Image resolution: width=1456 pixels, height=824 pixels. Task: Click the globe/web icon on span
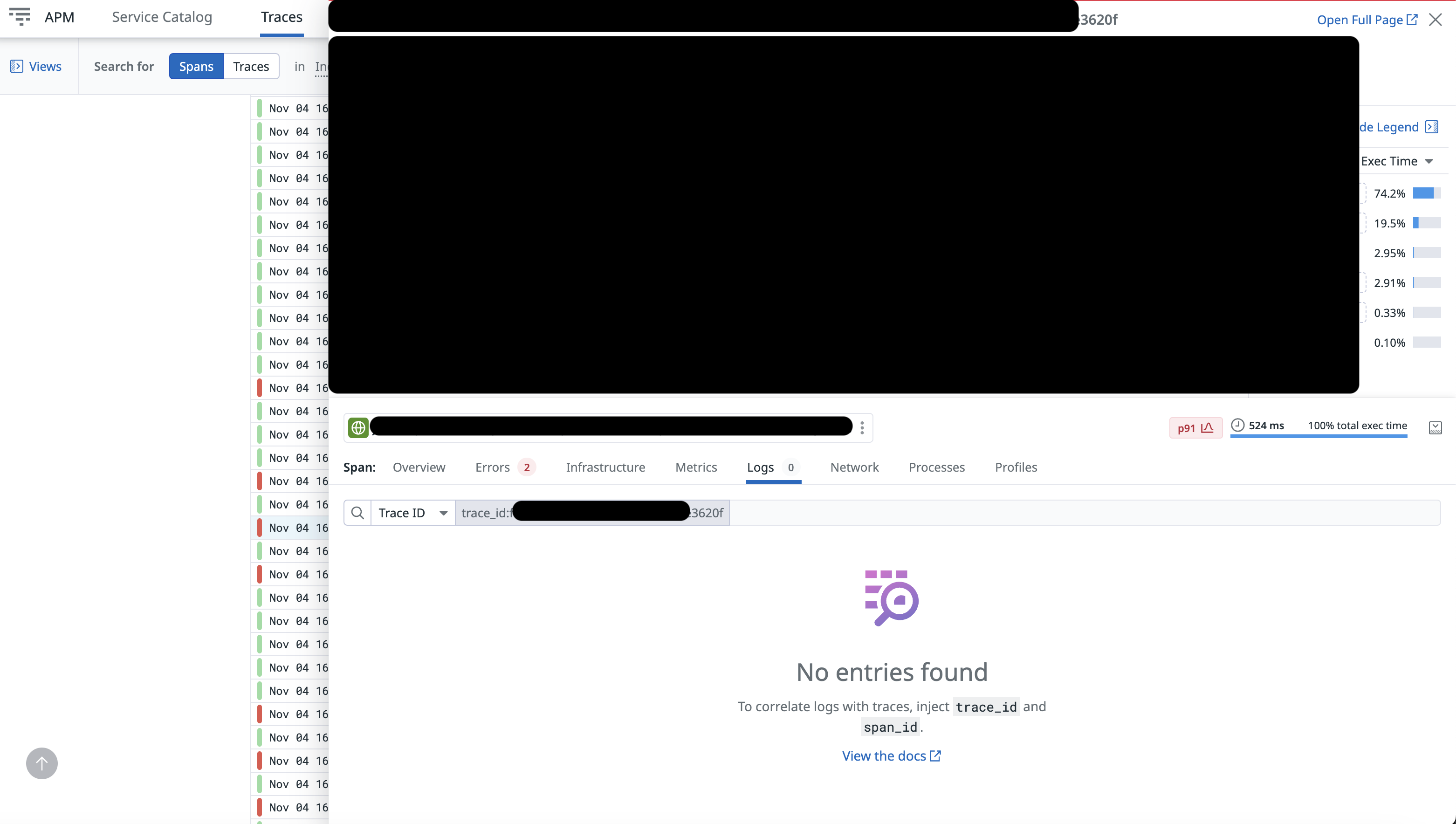[x=357, y=428]
